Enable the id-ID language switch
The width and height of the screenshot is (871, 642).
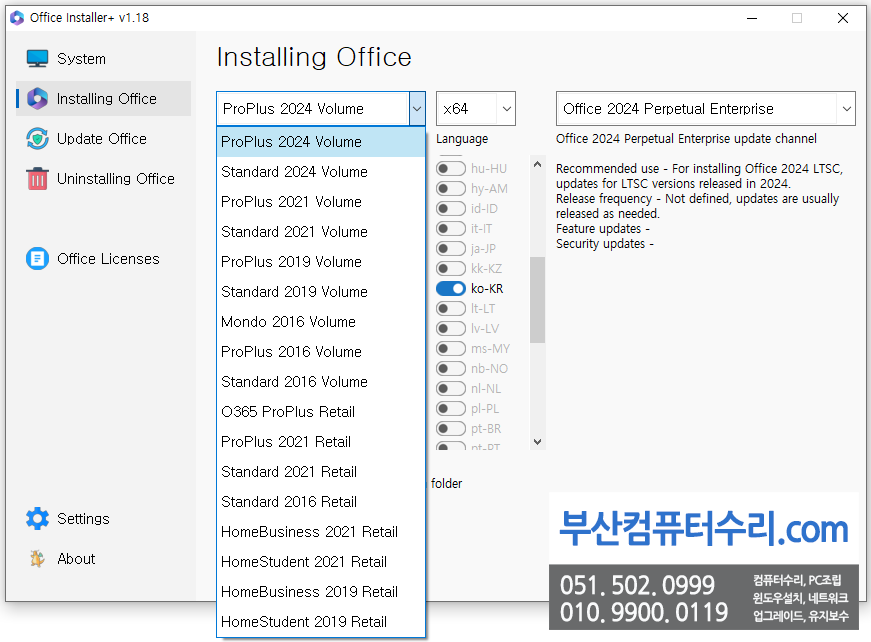tap(450, 208)
